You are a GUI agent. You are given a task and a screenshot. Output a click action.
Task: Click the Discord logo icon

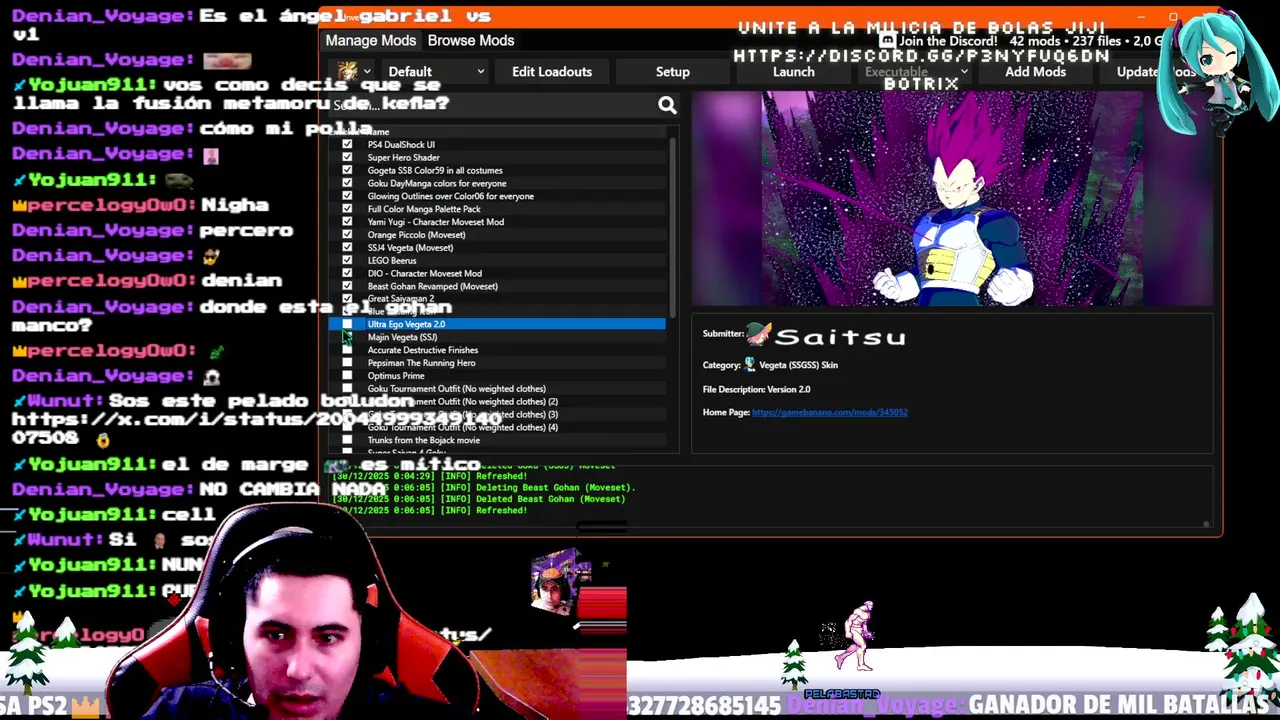(x=887, y=41)
